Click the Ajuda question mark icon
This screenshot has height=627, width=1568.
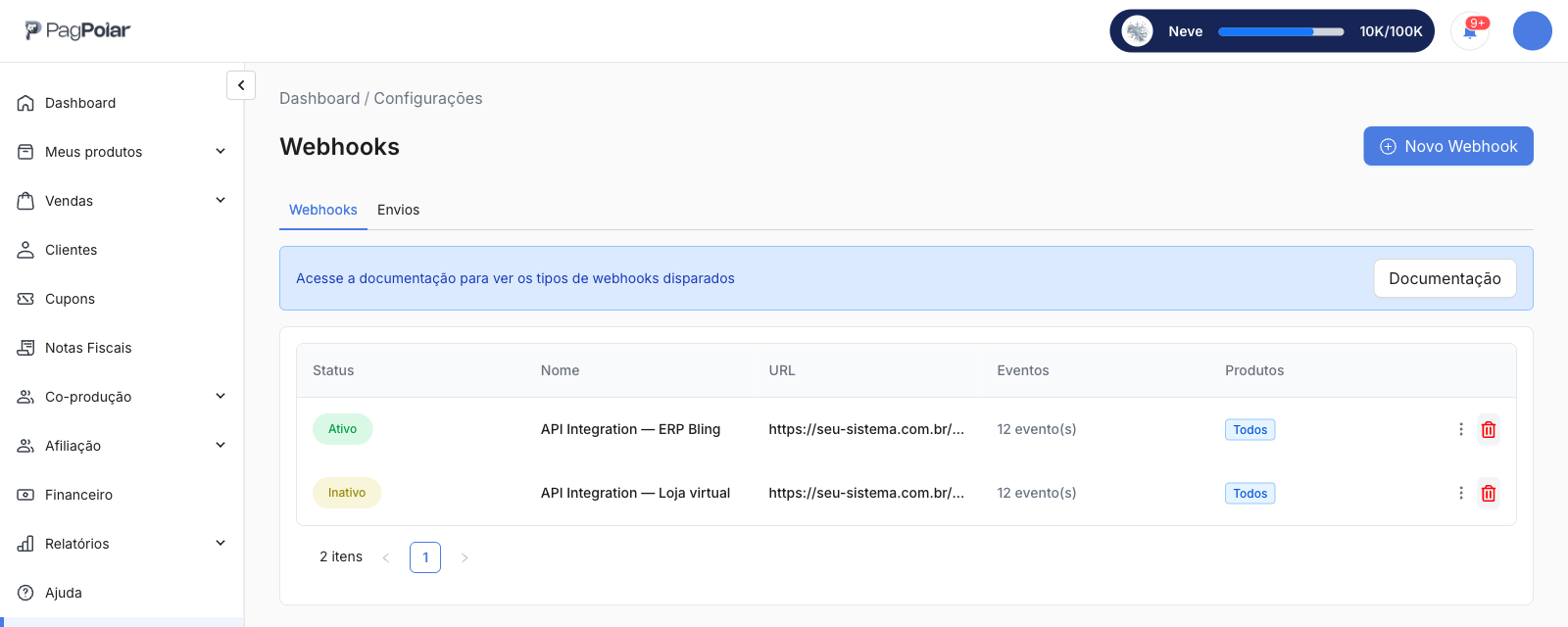(x=25, y=593)
